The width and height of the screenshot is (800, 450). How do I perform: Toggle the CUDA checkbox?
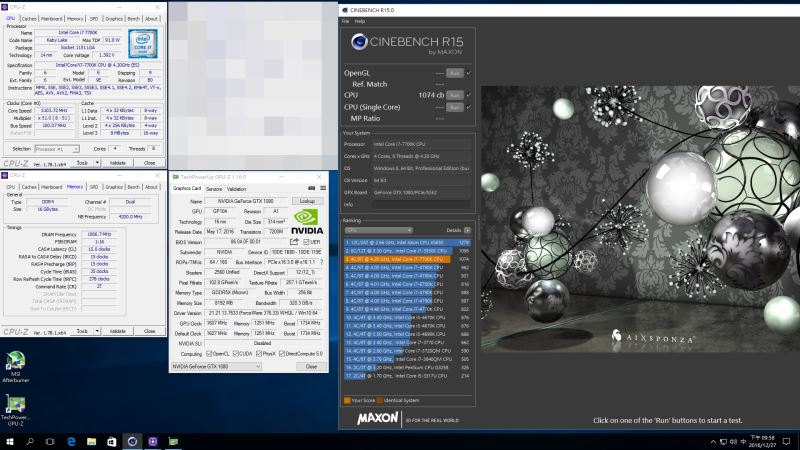coord(236,354)
